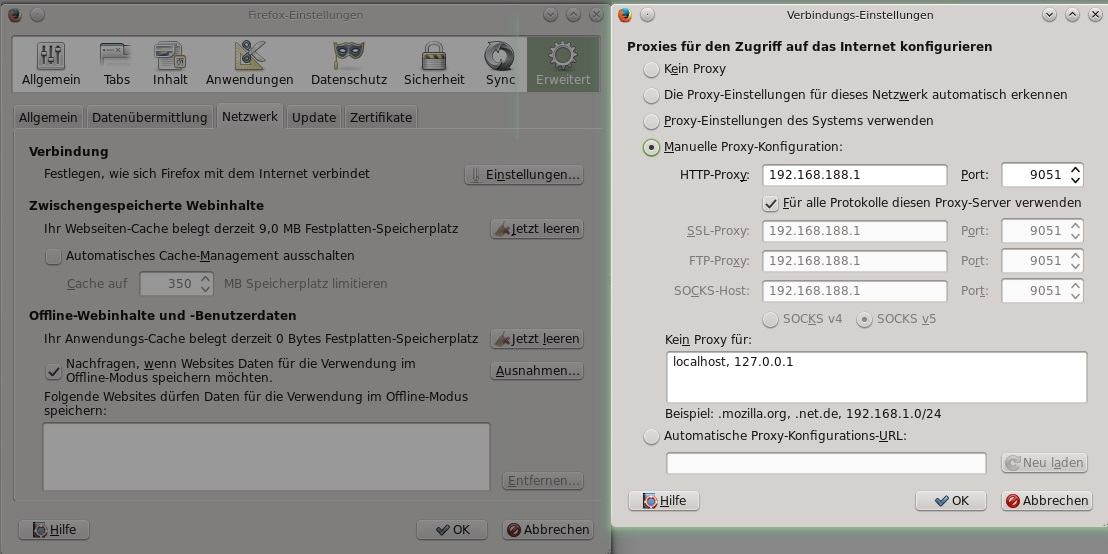
Task: Click SOCKS-Host port stepper arrows
Action: (1075, 290)
